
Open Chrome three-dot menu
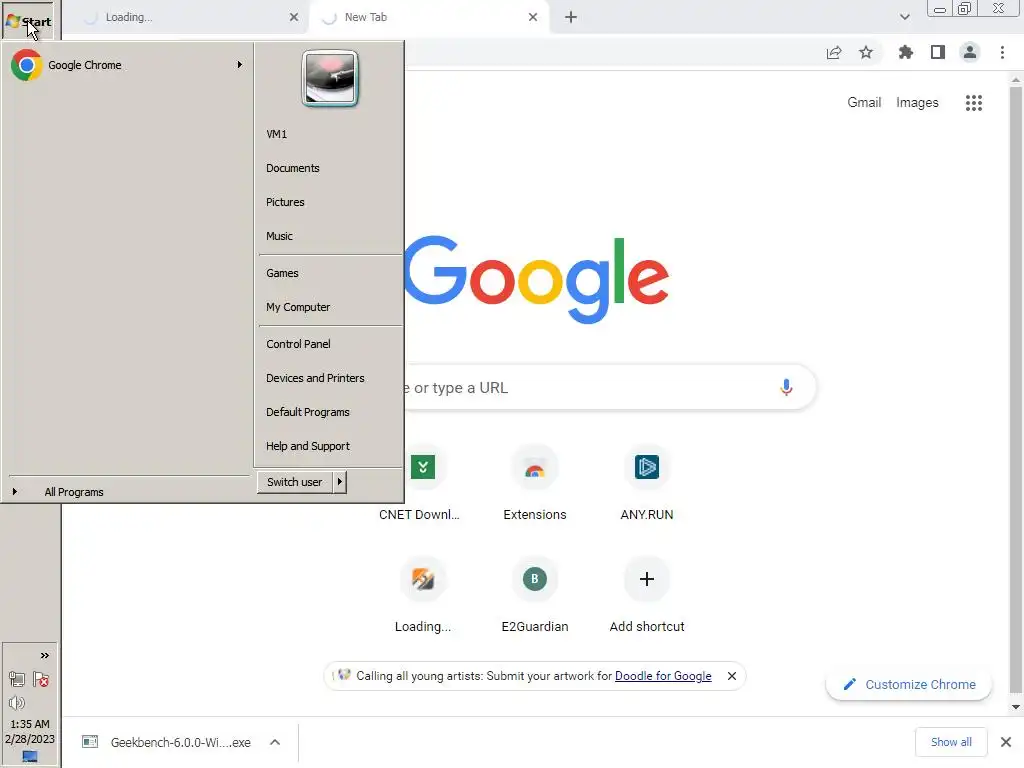click(1002, 52)
